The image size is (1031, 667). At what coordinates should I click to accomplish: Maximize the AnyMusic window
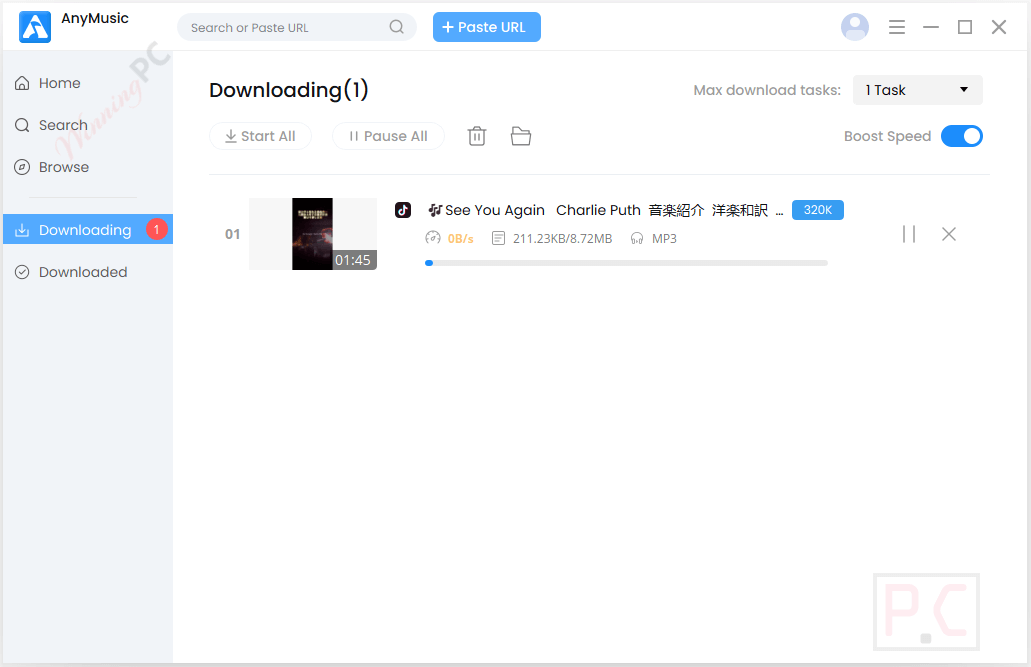click(965, 27)
